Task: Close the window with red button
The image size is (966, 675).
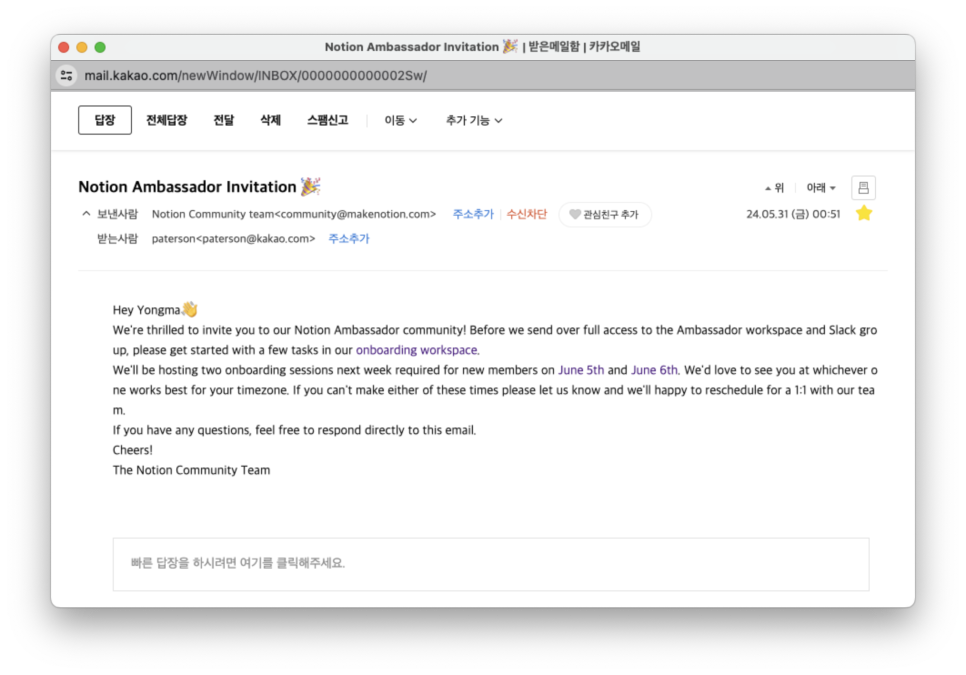Action: coord(63,47)
